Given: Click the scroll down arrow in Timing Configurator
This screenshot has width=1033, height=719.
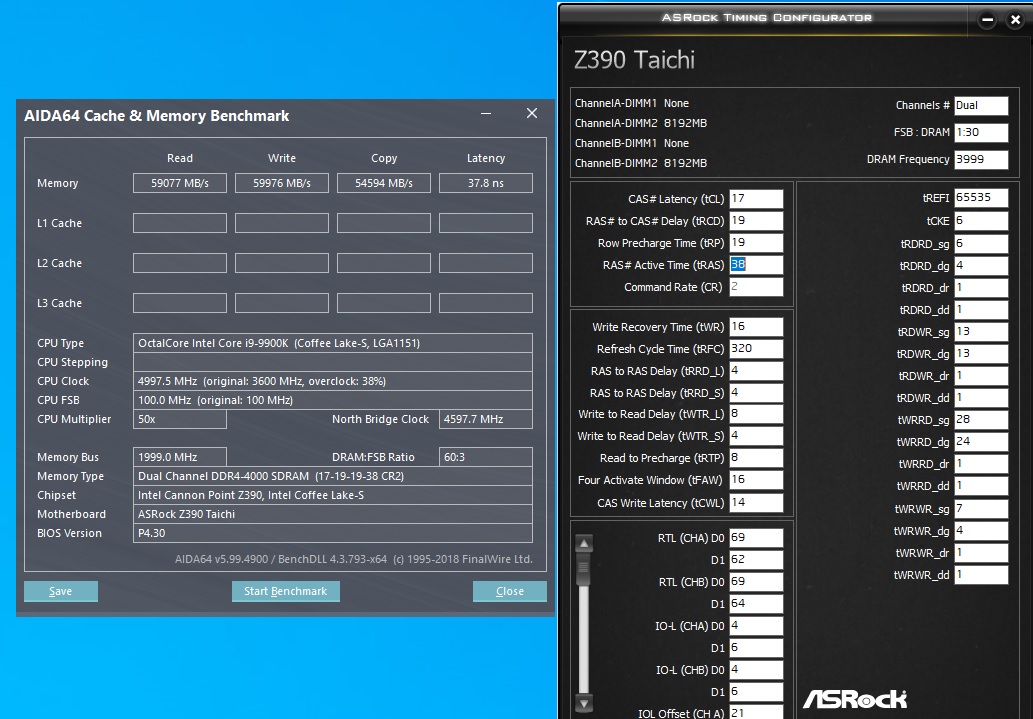Looking at the screenshot, I should coord(584,702).
